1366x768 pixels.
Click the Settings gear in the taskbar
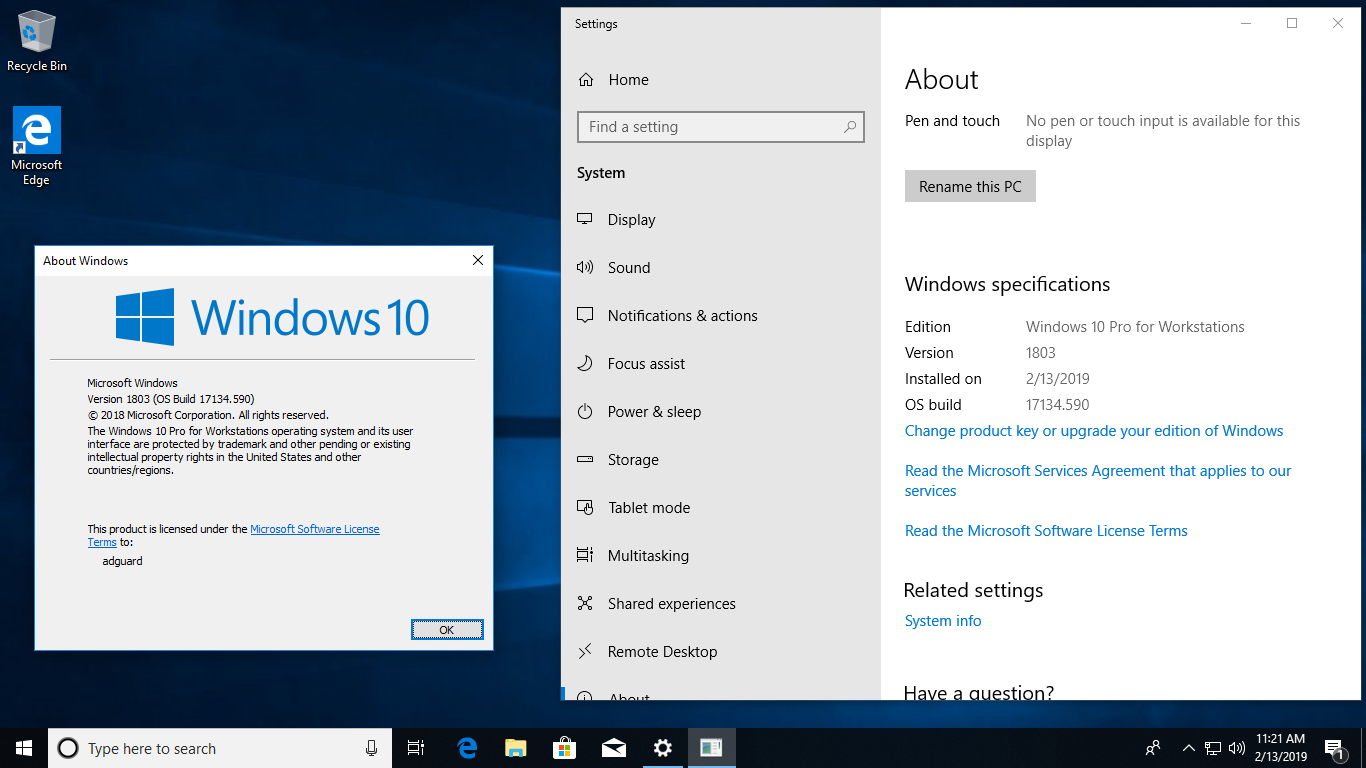(x=663, y=748)
